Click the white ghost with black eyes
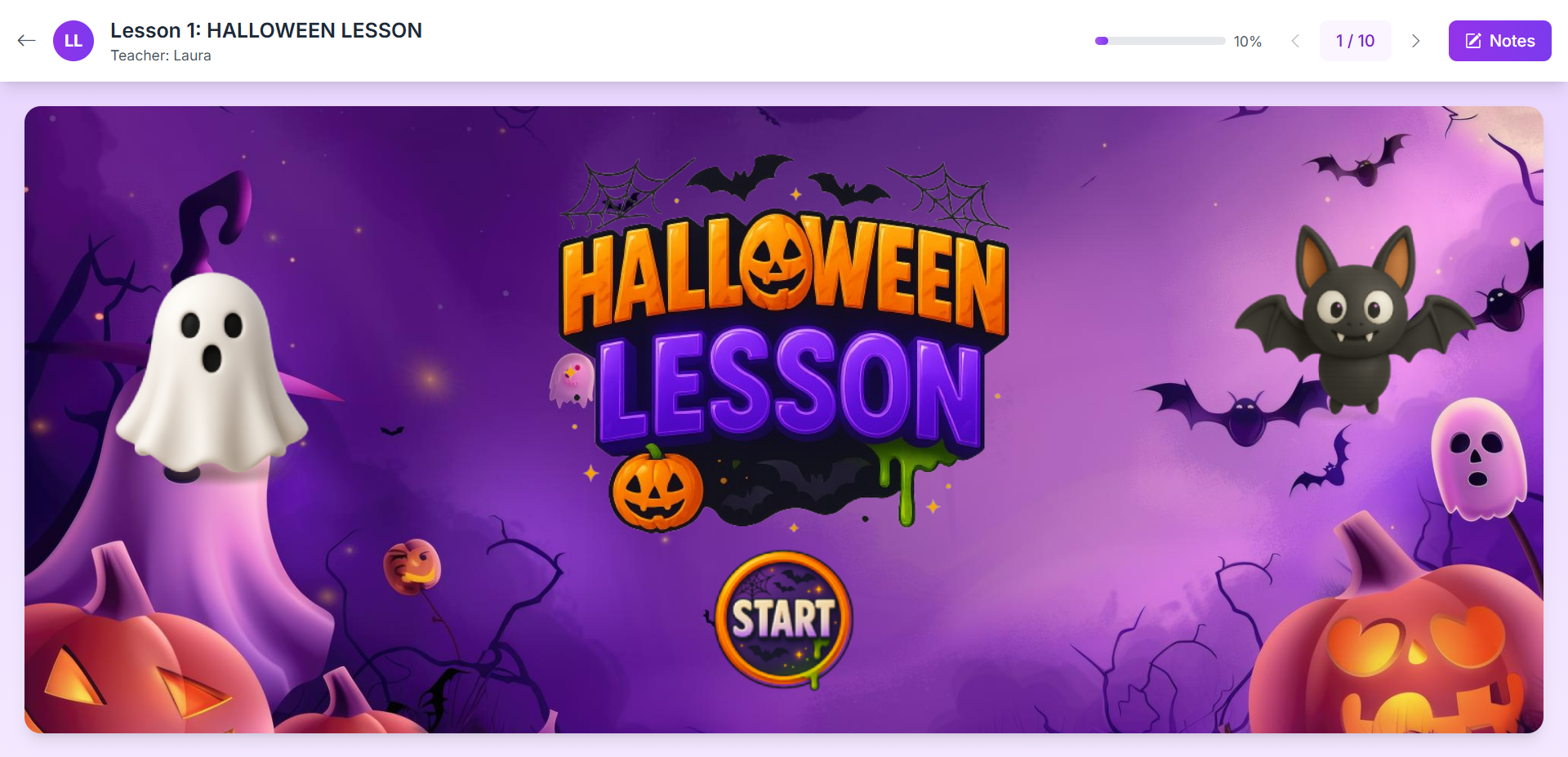 [212, 376]
